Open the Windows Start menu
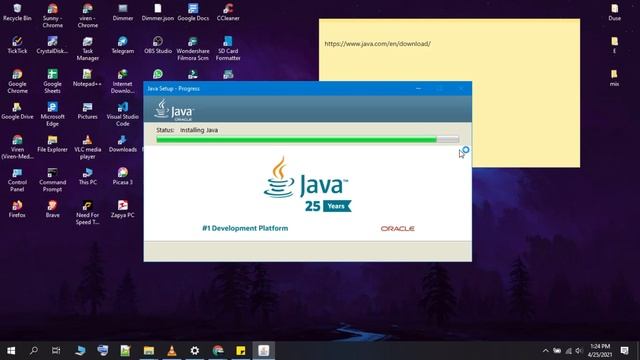The width and height of the screenshot is (640, 360). click(x=11, y=350)
